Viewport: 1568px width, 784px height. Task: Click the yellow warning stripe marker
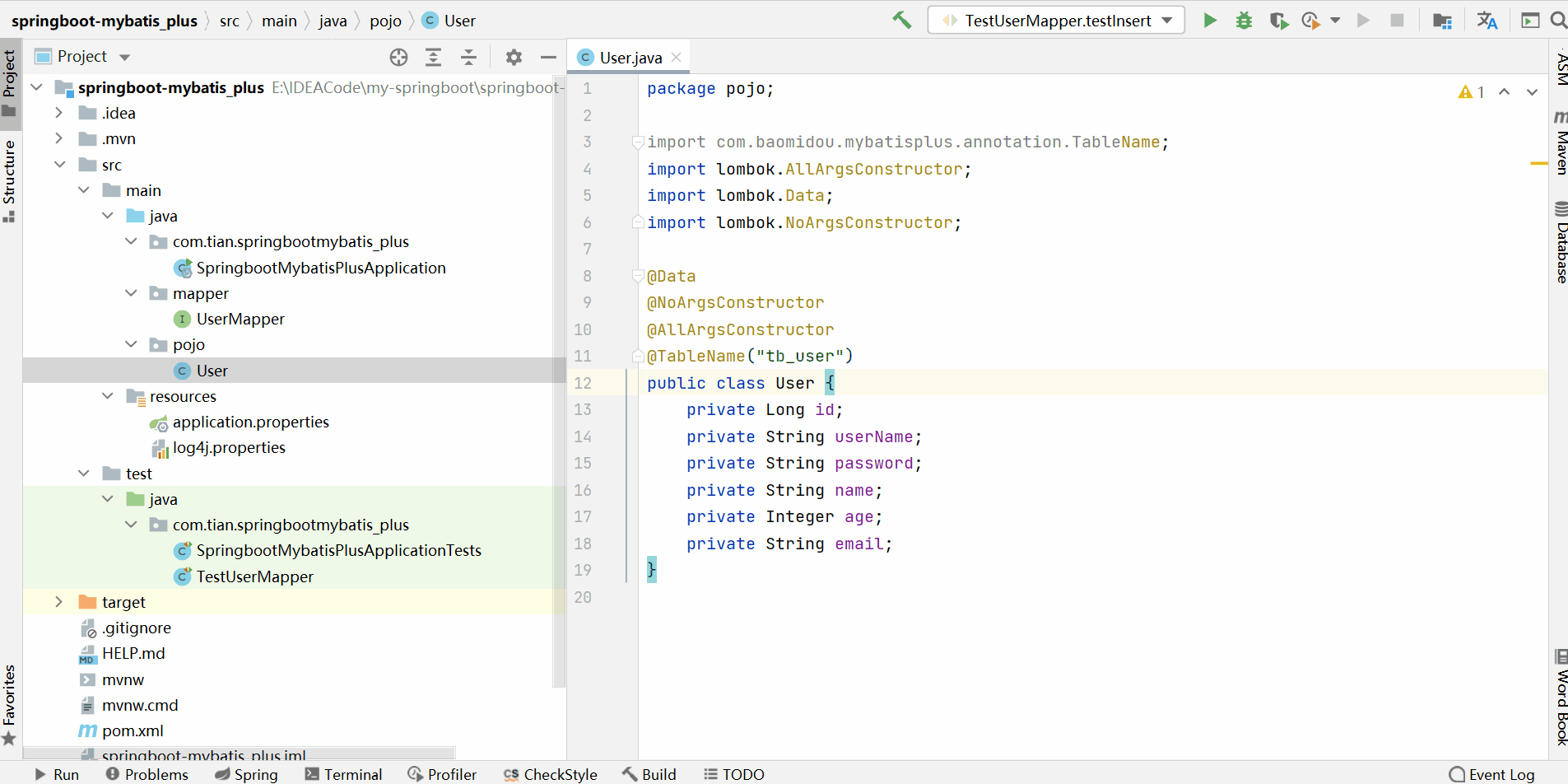1538,164
